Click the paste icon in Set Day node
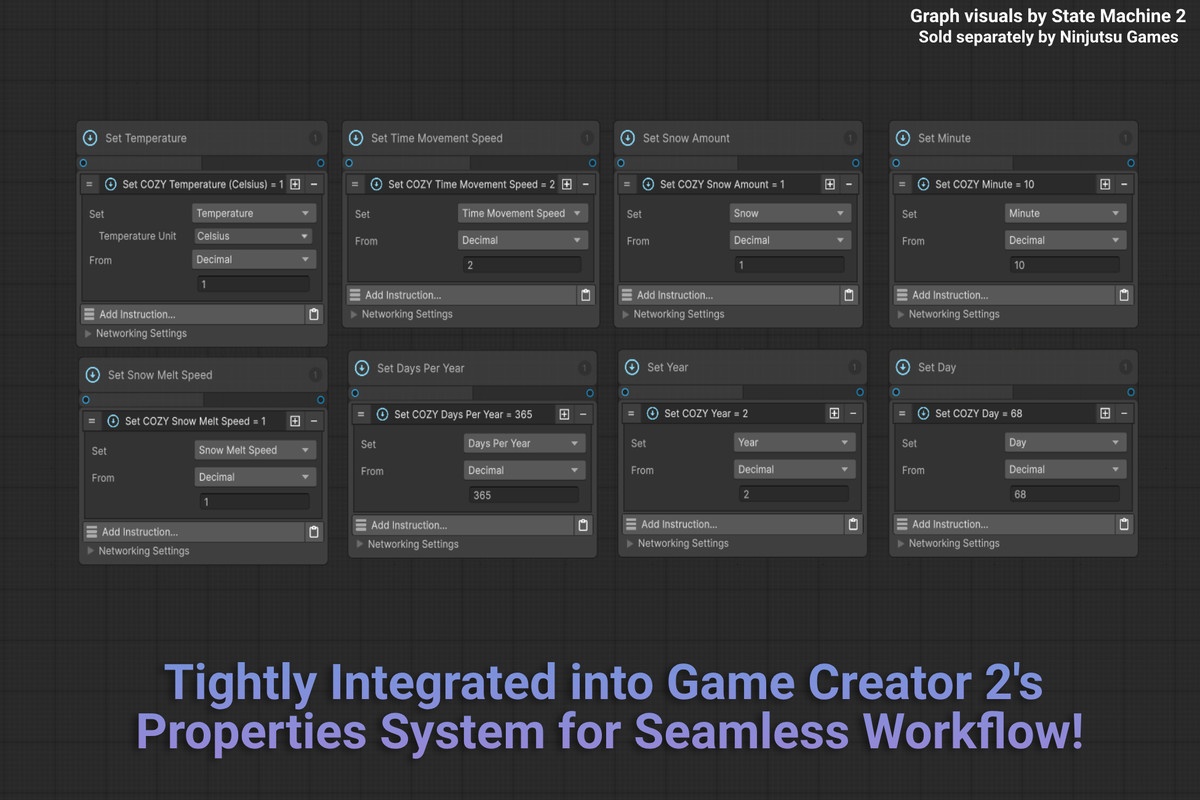This screenshot has width=1200, height=800. 1123,524
